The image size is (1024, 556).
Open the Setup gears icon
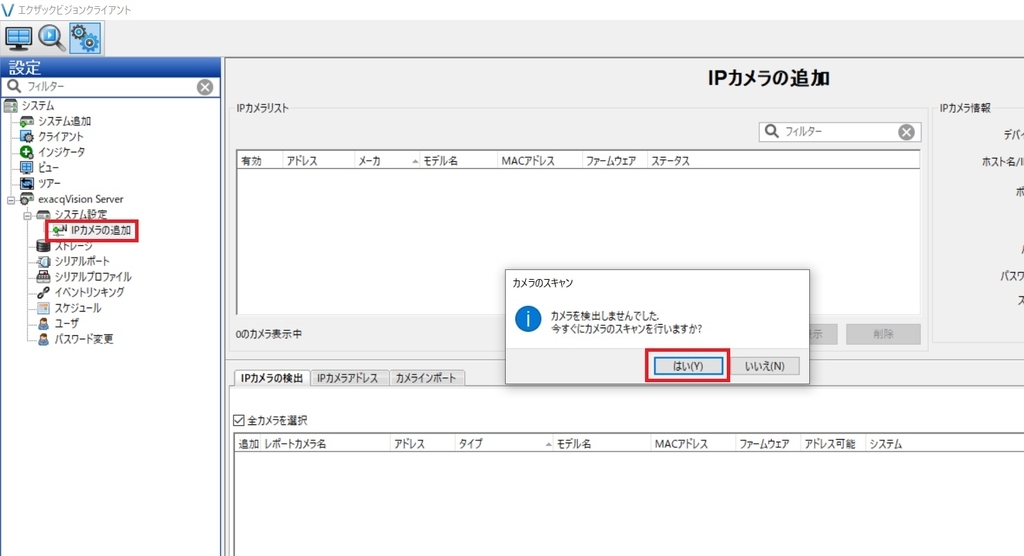[86, 38]
